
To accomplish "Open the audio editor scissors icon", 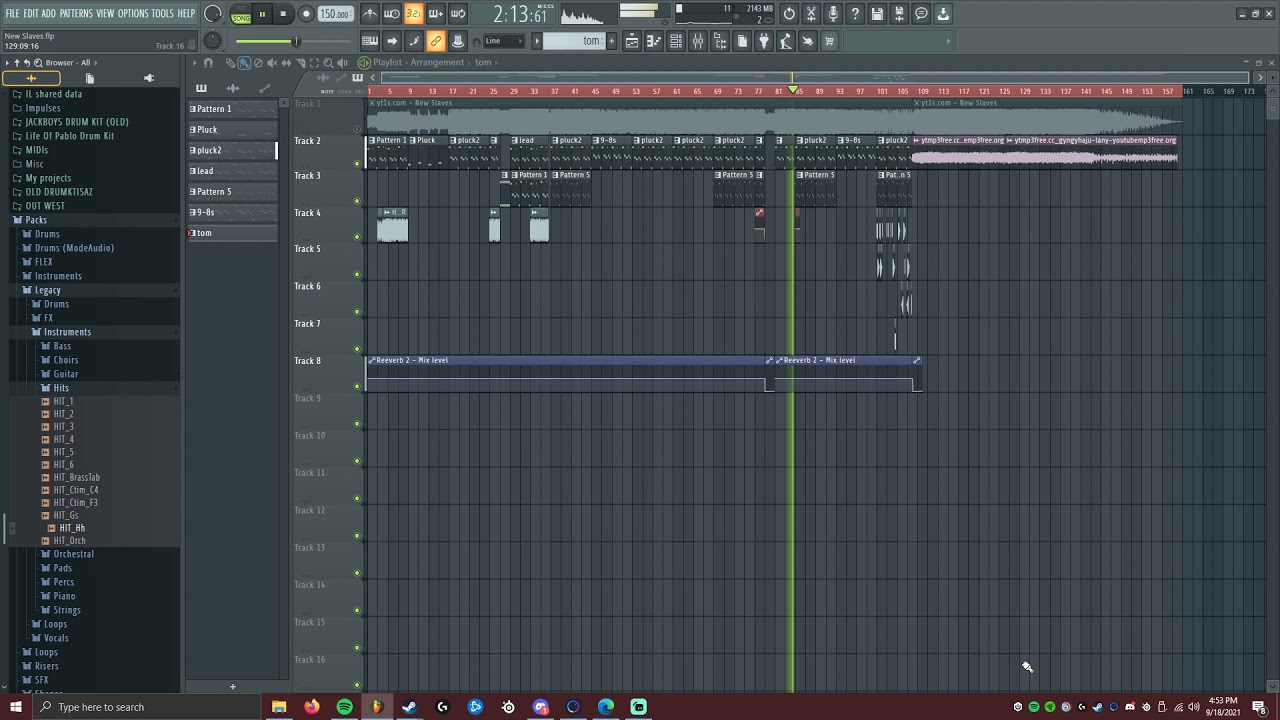I will (811, 14).
